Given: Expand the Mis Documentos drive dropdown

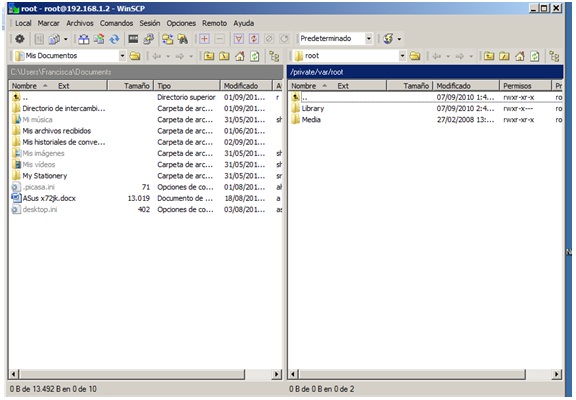Looking at the screenshot, I should (x=122, y=56).
